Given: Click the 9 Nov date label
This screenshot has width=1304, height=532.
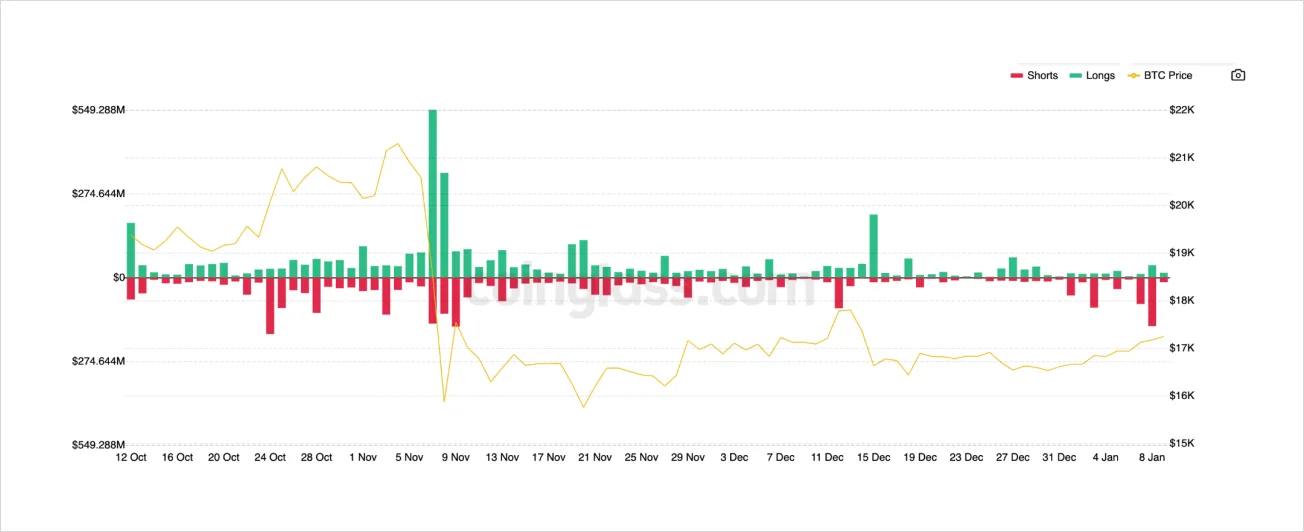Looking at the screenshot, I should coord(456,458).
